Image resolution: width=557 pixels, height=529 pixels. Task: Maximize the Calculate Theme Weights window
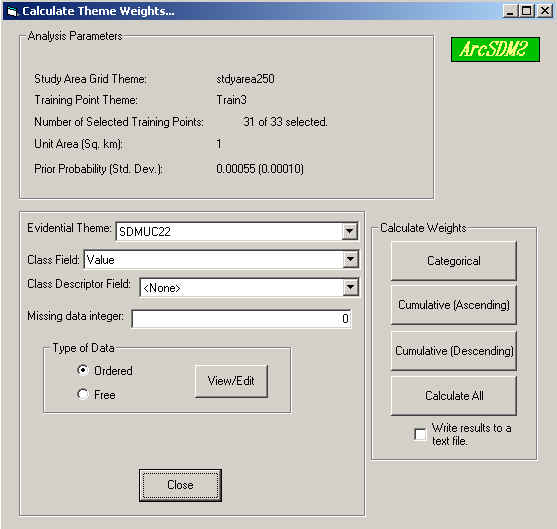point(527,11)
